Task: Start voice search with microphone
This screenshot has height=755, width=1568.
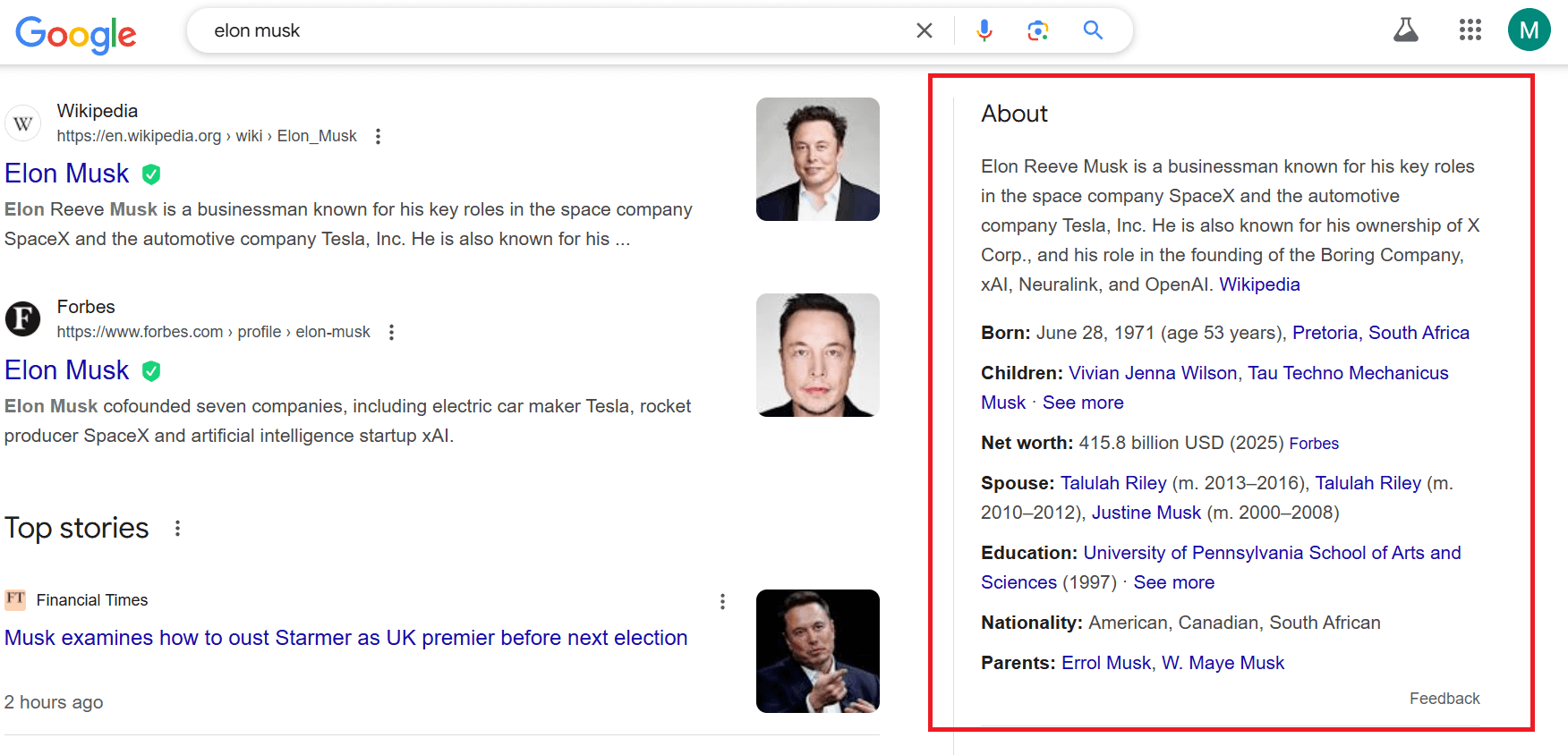Action: coord(984,30)
